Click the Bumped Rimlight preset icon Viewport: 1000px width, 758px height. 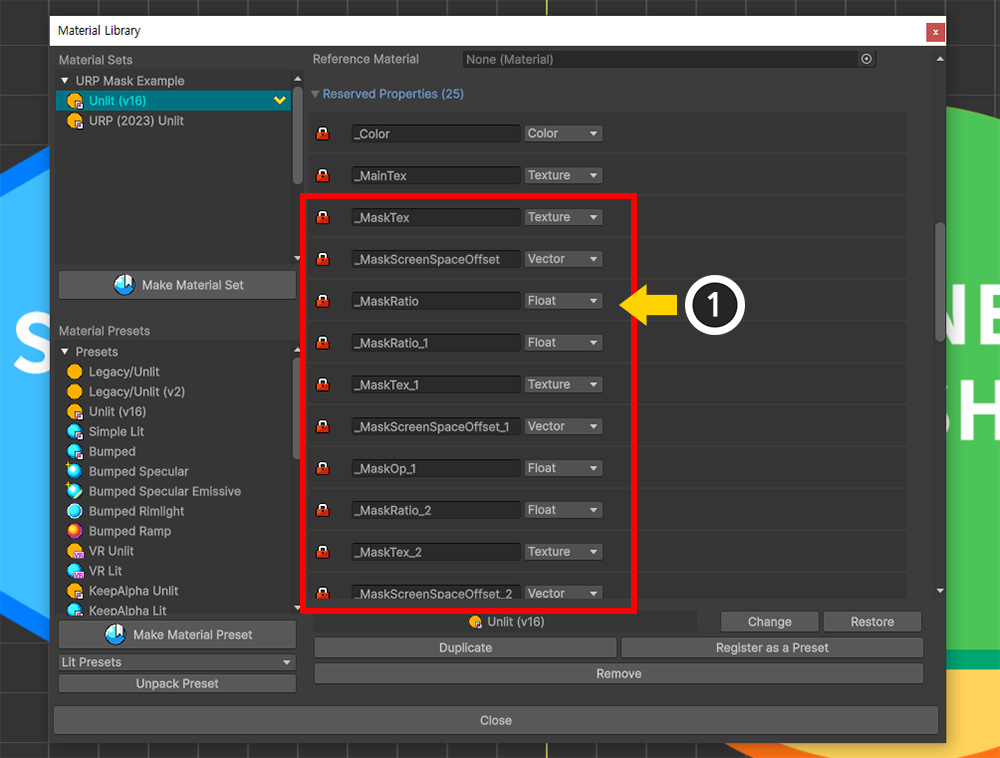(x=75, y=511)
